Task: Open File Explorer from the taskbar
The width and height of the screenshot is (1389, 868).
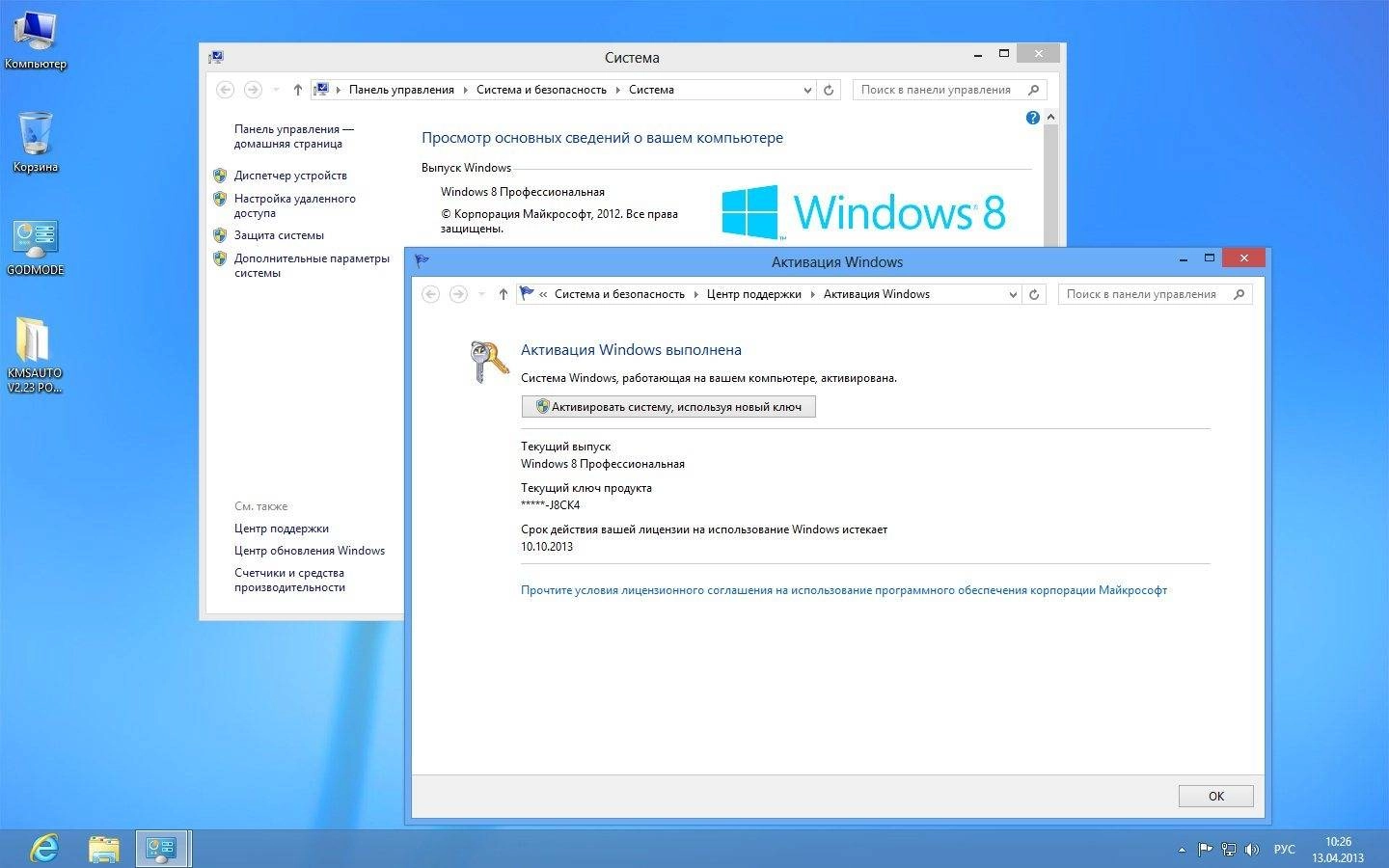Action: 103,849
